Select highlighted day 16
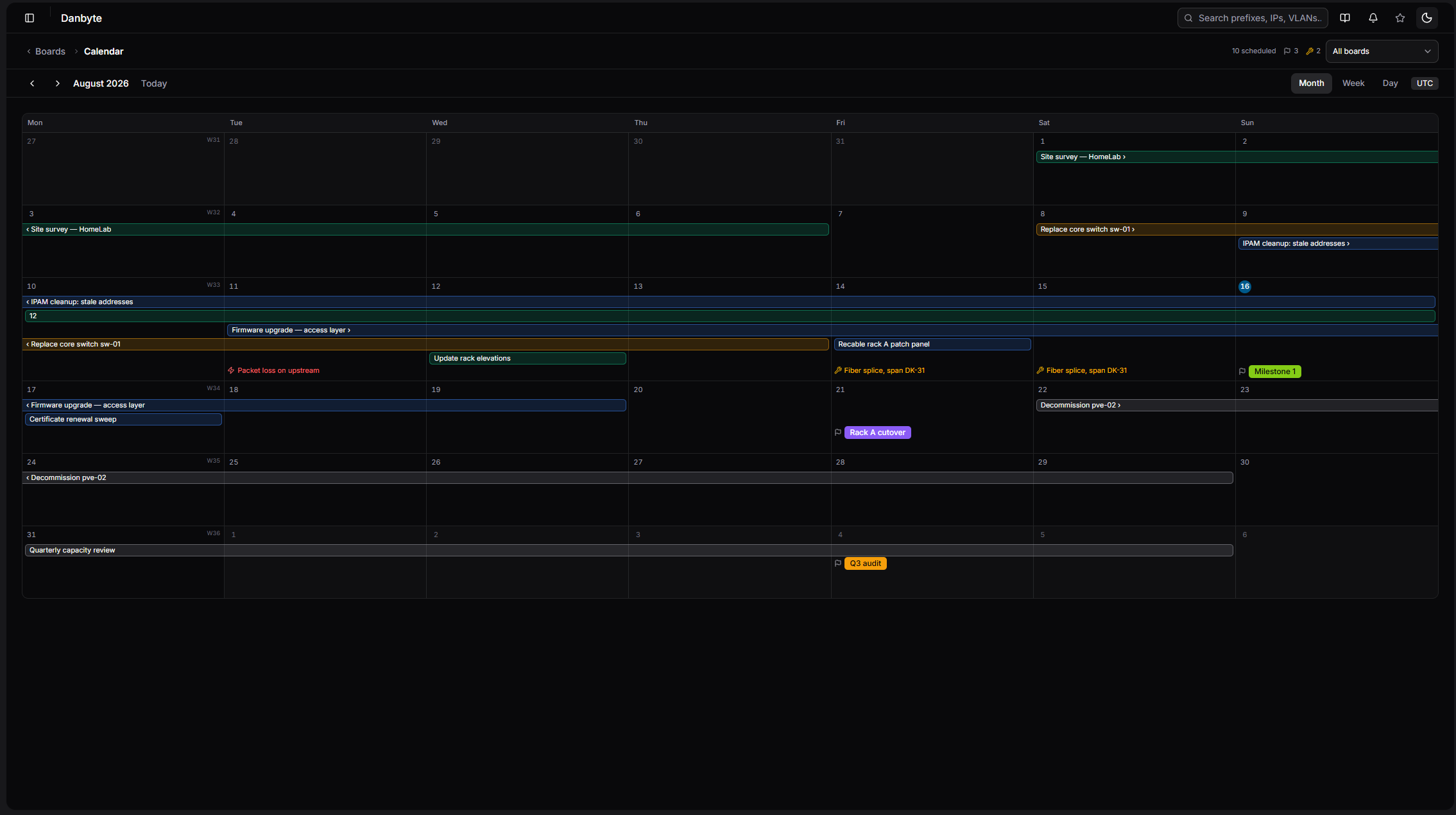 point(1245,286)
